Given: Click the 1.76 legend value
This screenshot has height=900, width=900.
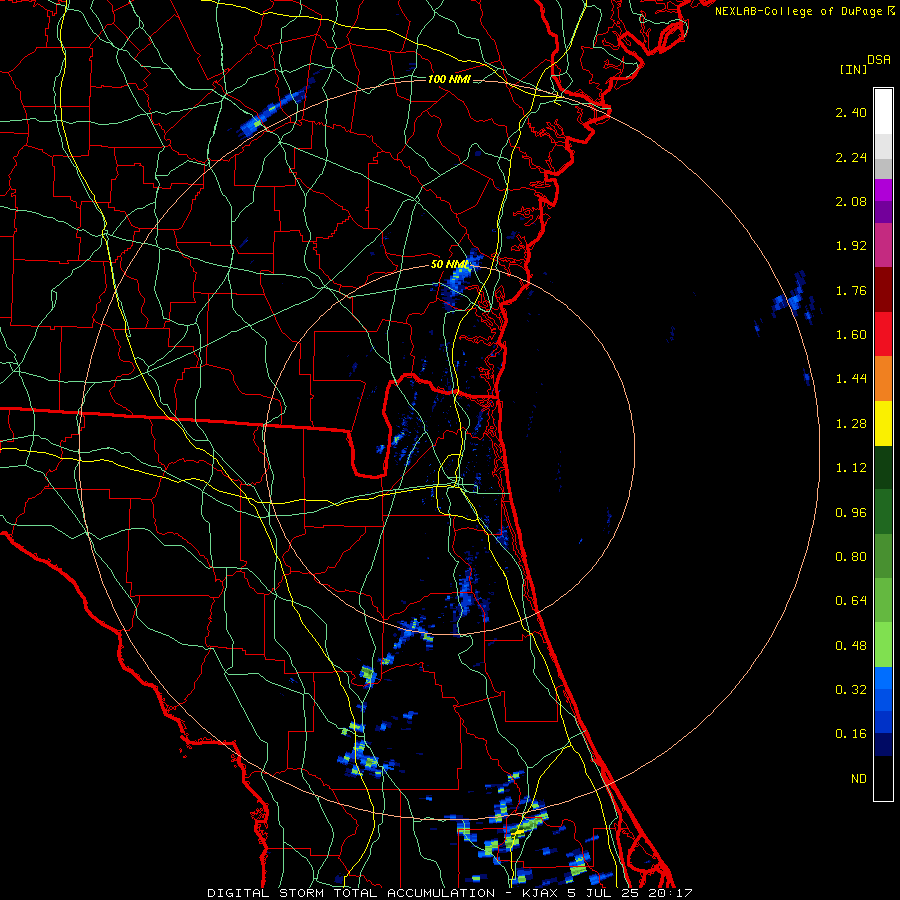Looking at the screenshot, I should point(851,290).
